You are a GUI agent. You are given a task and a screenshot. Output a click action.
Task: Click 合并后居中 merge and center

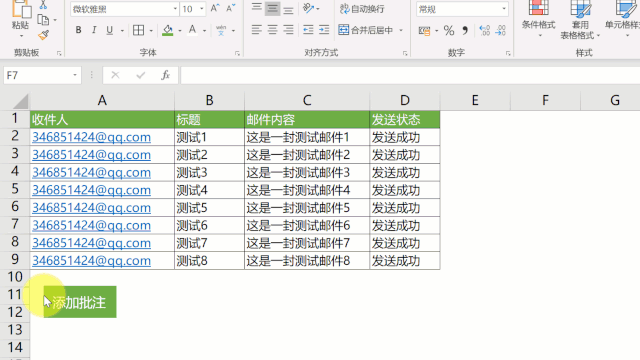[x=366, y=30]
